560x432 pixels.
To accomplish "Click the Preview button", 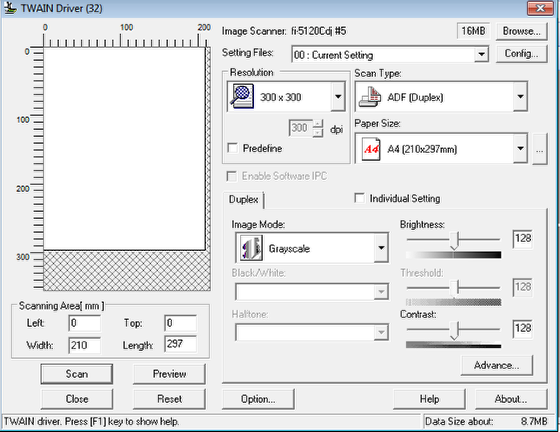I will [169, 374].
